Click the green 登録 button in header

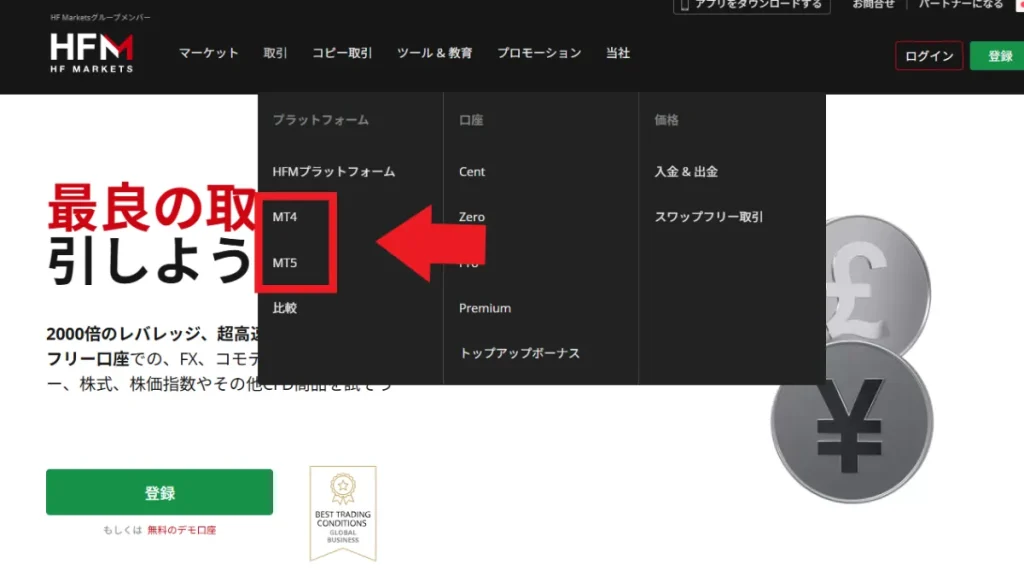[x=998, y=55]
